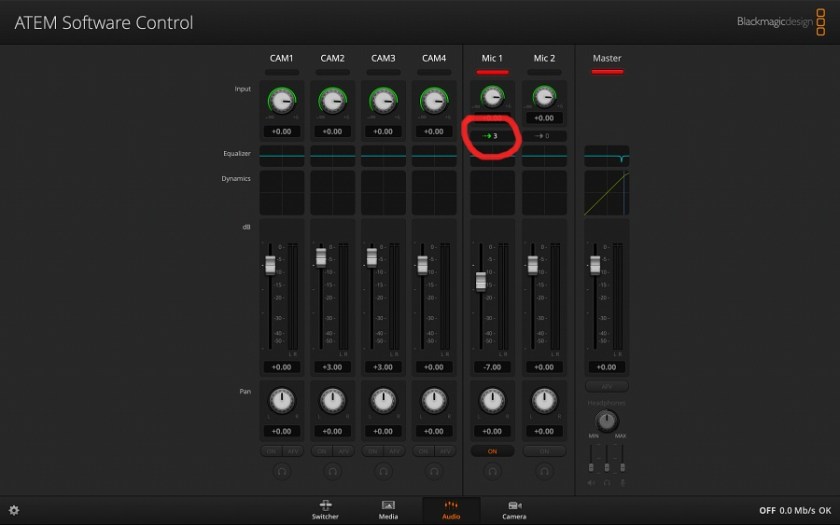The image size is (840, 525).
Task: Open the CAM1 equalizer
Action: click(x=282, y=156)
